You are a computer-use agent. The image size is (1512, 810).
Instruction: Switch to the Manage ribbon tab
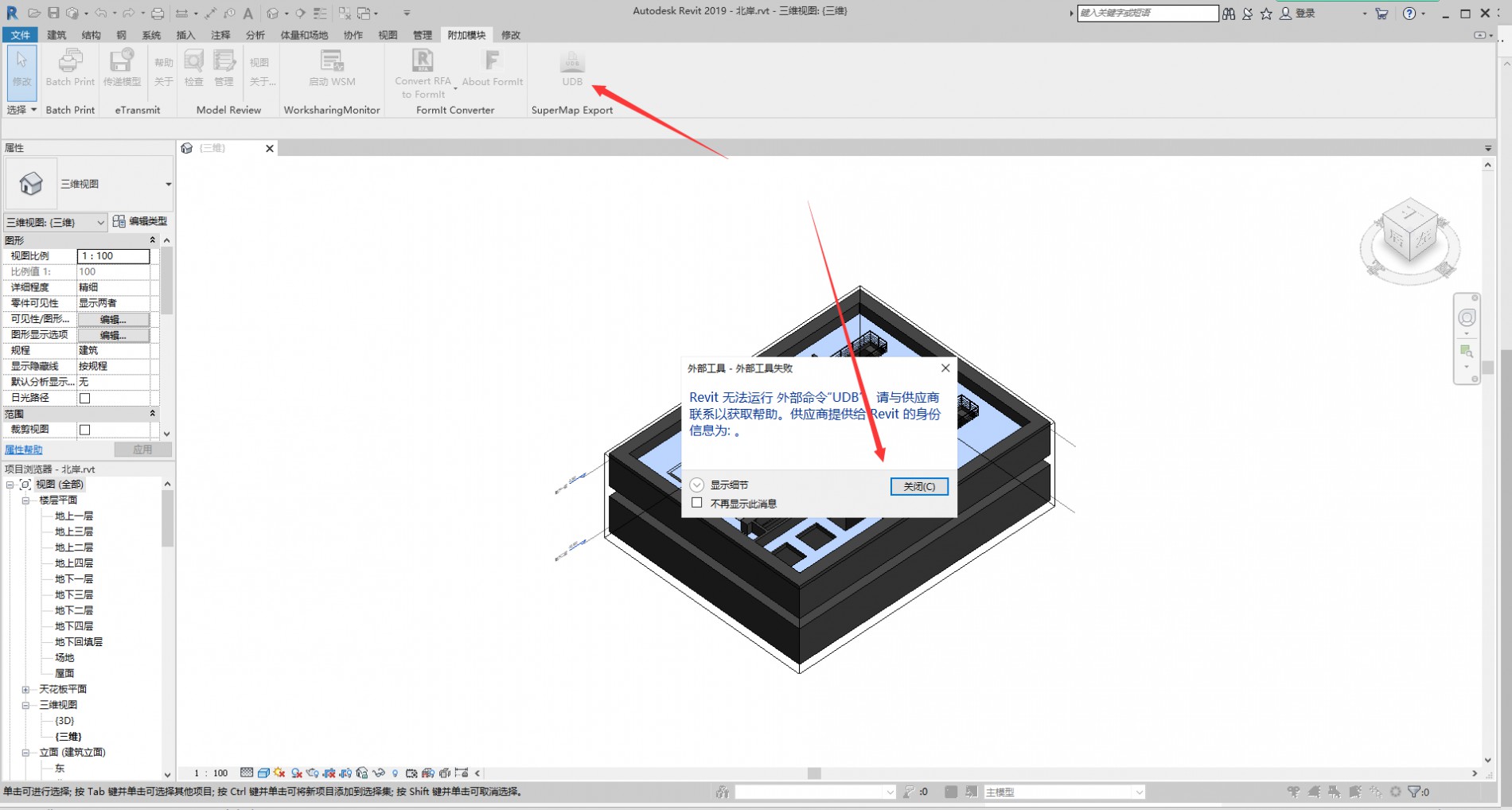coord(422,35)
